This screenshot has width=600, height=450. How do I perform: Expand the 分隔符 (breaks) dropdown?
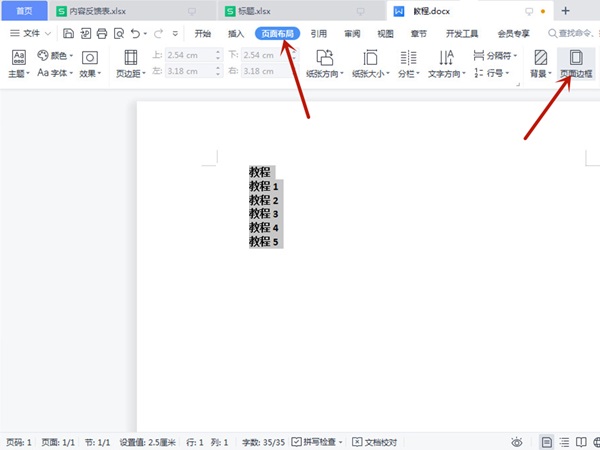[493, 56]
